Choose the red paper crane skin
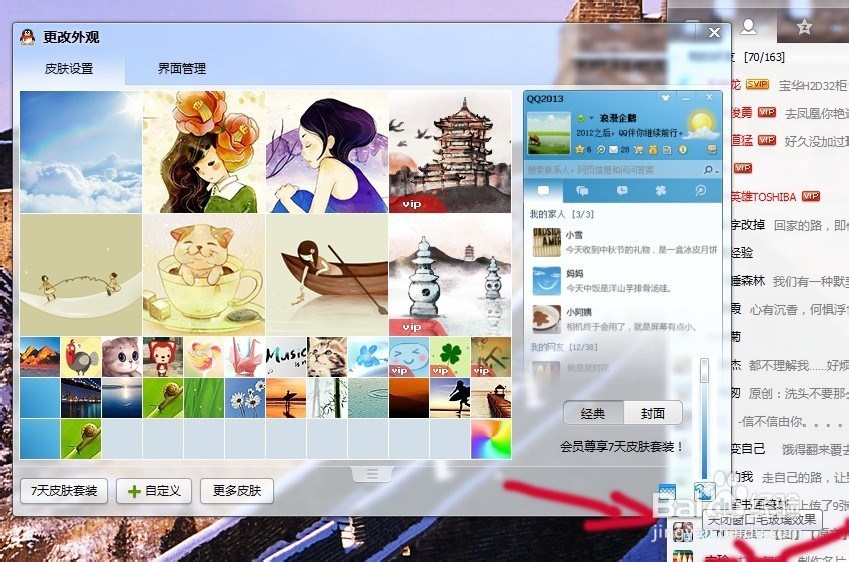 pos(245,357)
